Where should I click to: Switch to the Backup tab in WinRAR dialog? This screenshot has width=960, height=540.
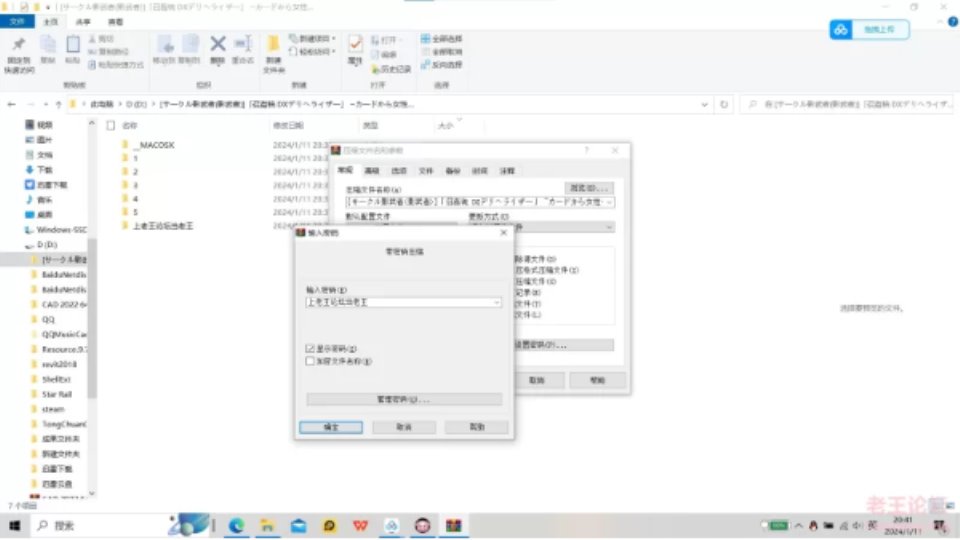pyautogui.click(x=452, y=171)
